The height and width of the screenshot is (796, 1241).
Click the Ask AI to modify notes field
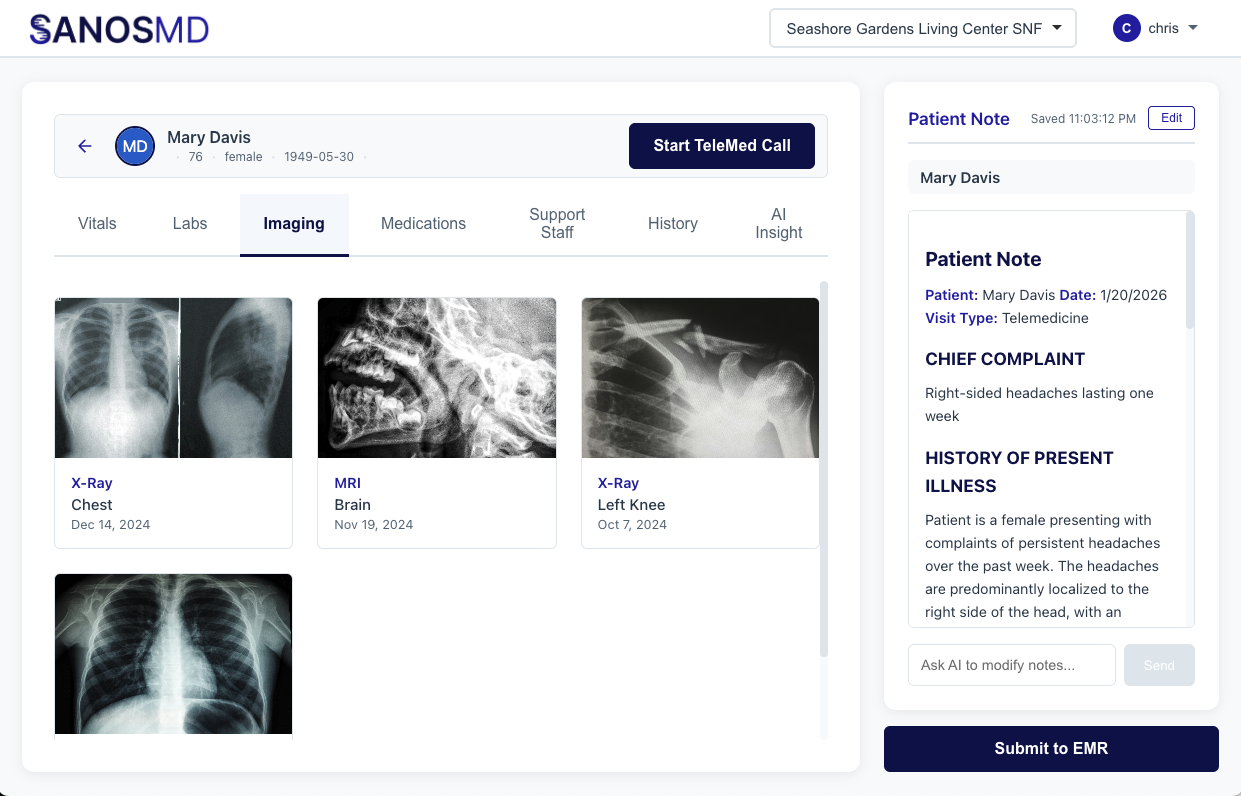pos(1011,665)
